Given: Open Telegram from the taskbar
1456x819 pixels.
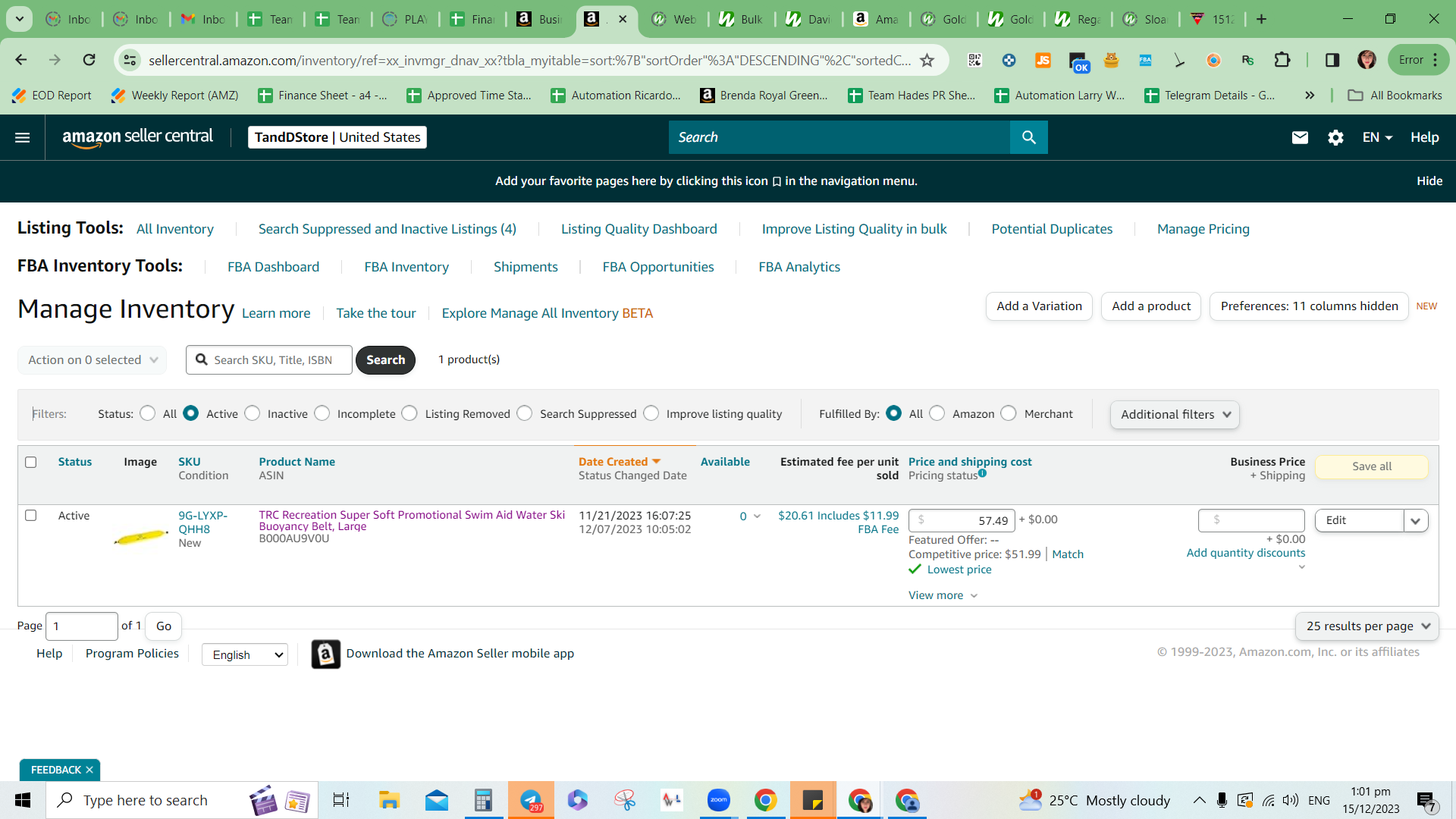Looking at the screenshot, I should point(531,800).
